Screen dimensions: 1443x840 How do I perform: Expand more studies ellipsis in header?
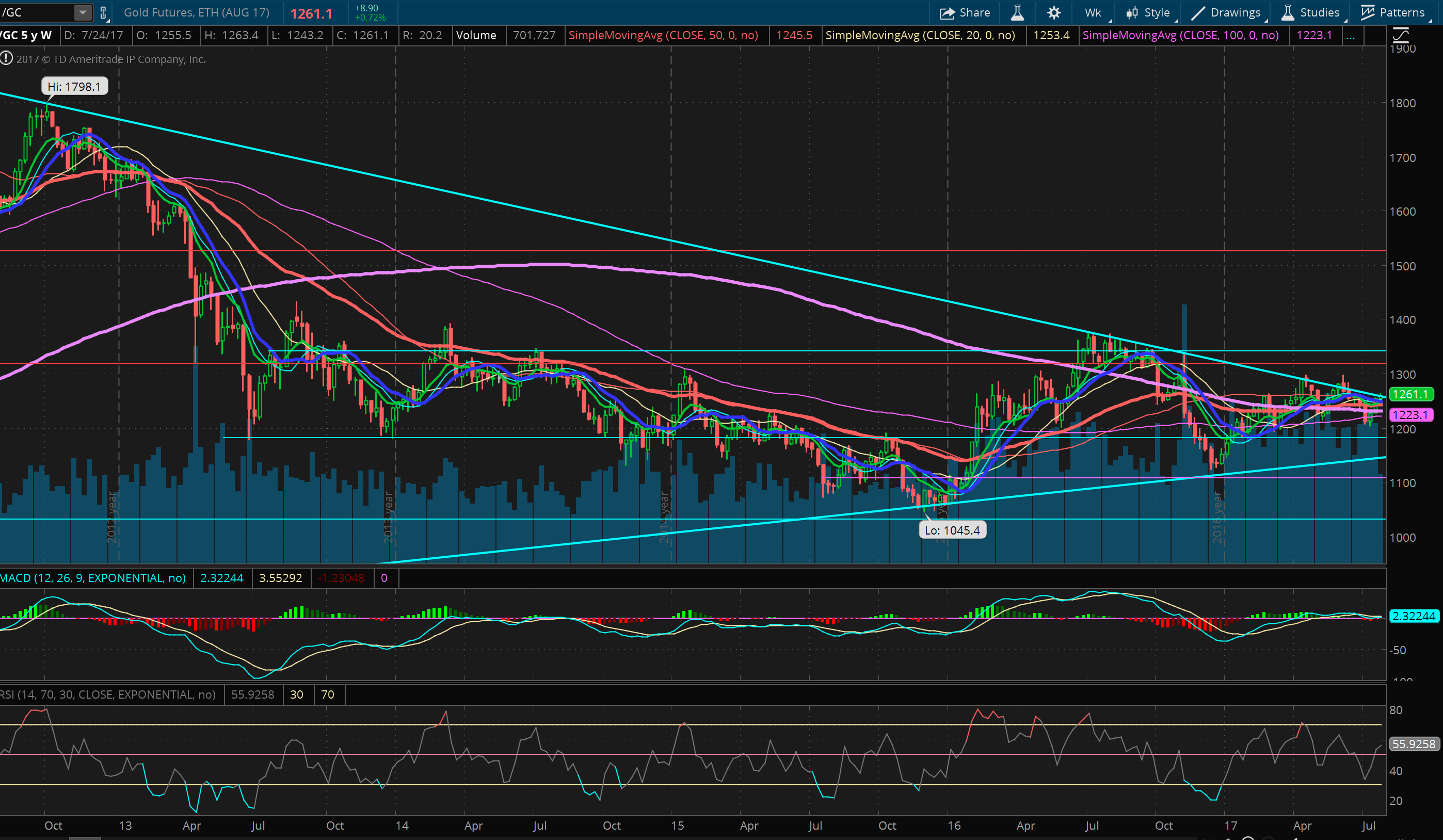click(1350, 36)
